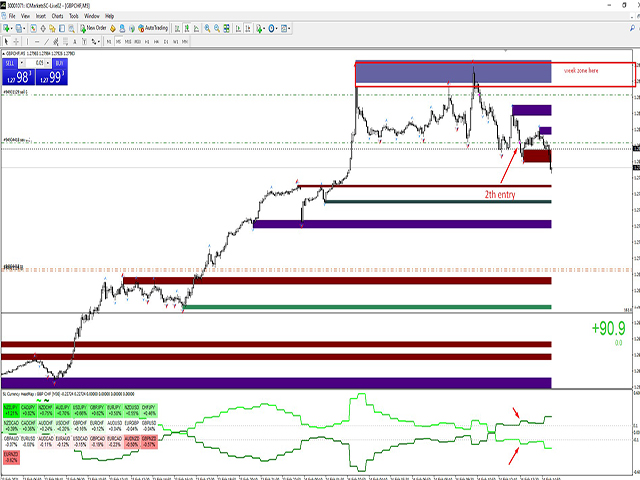This screenshot has width=640, height=480.
Task: Expand the Profiles dropdown arrow
Action: 24,29
